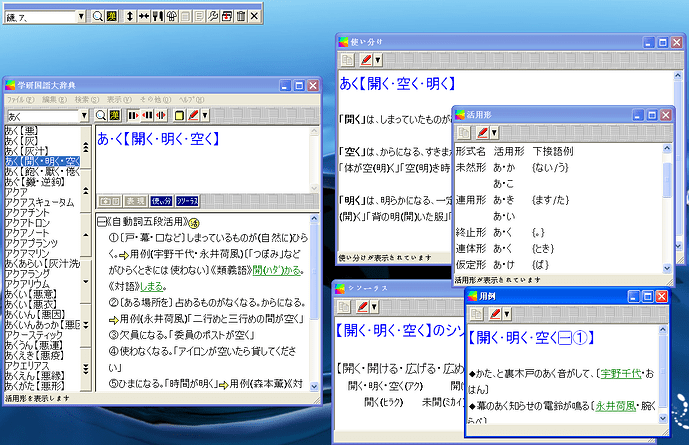Open settings with the wrench icon
The image size is (689, 445).
pos(213,16)
